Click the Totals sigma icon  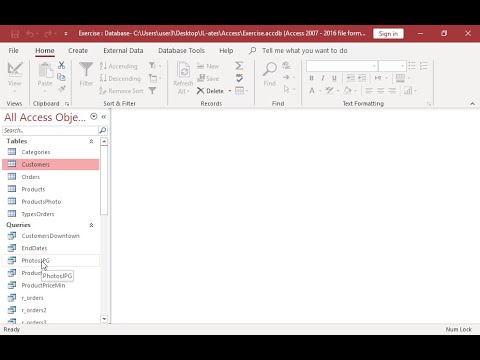tap(239, 66)
